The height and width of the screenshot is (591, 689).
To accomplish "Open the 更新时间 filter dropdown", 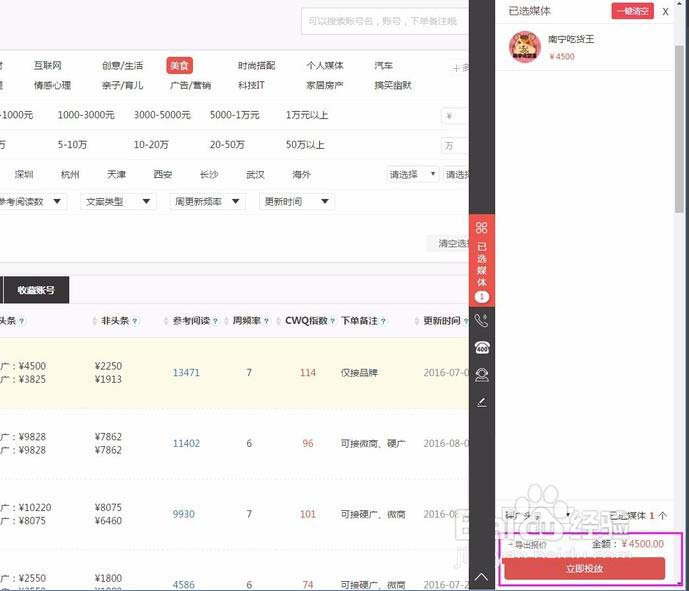I will click(297, 202).
